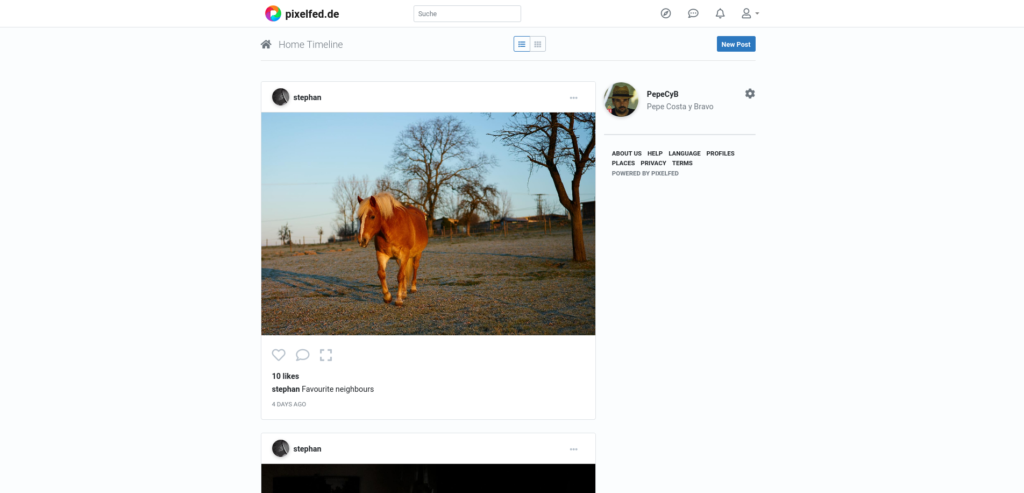
Task: Click the home icon beside Home Timeline
Action: 266,44
